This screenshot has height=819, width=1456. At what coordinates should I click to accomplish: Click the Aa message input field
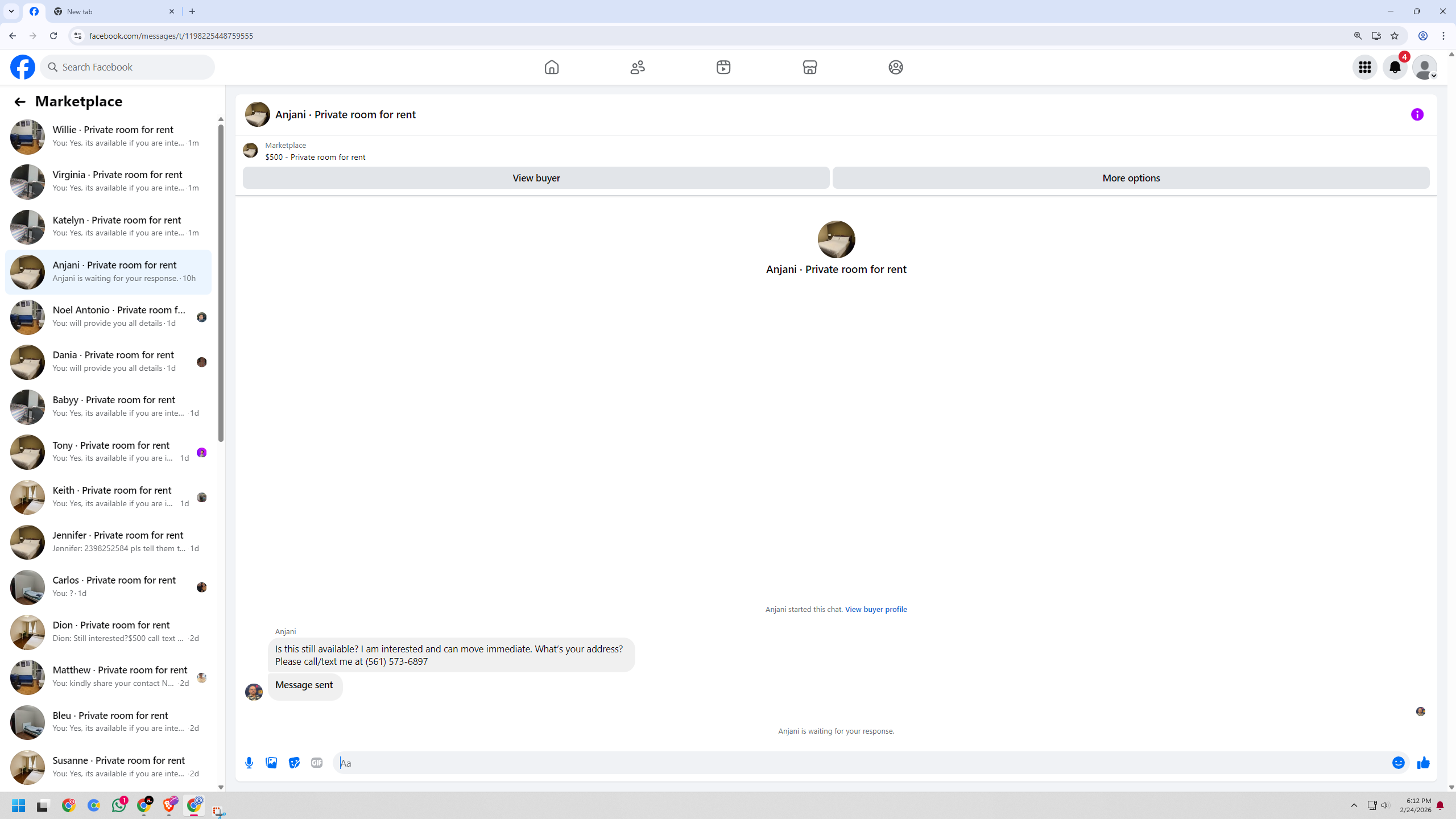click(853, 763)
